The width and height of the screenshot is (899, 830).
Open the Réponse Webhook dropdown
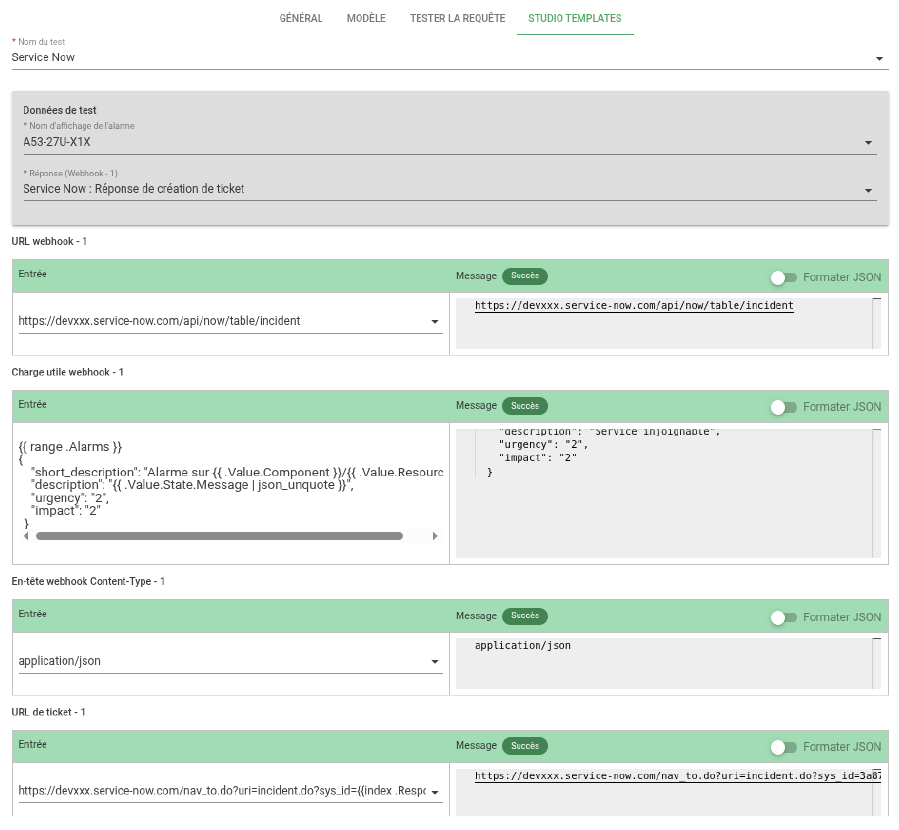click(x=867, y=190)
